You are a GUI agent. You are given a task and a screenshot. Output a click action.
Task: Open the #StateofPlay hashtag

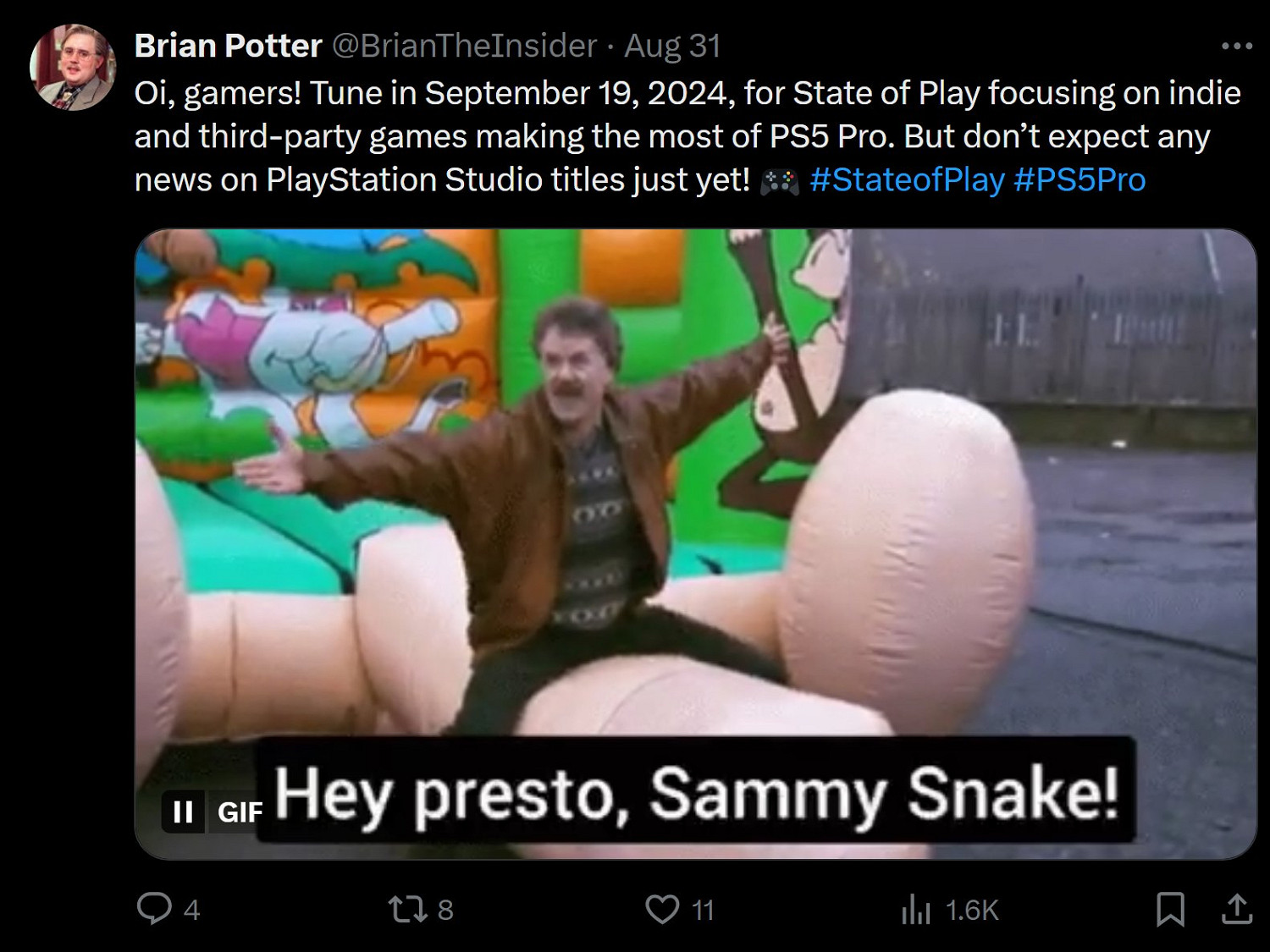click(x=907, y=179)
